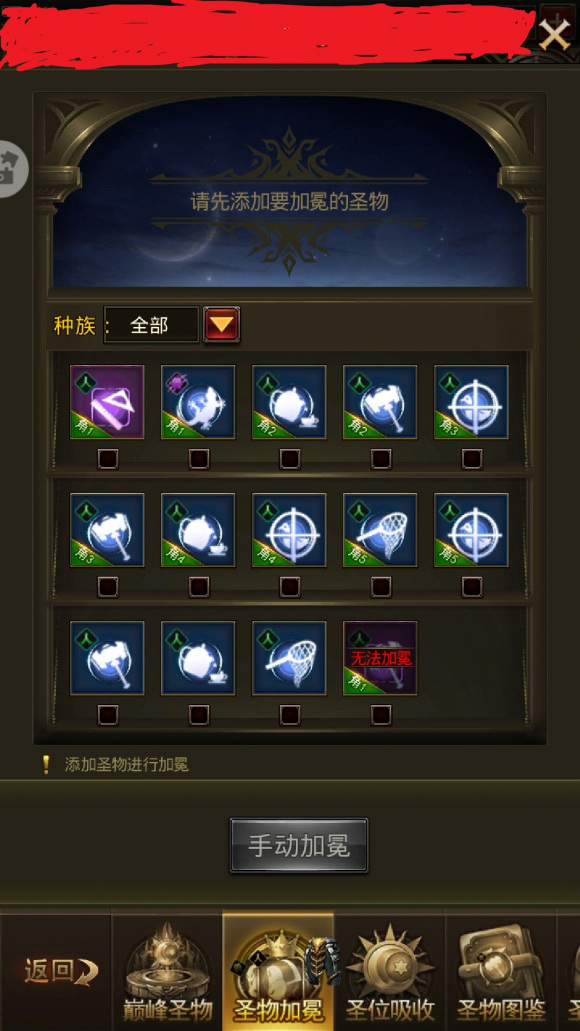The height and width of the screenshot is (1031, 580).
Task: Select the teapot relic labeled 角2
Action: [289, 402]
